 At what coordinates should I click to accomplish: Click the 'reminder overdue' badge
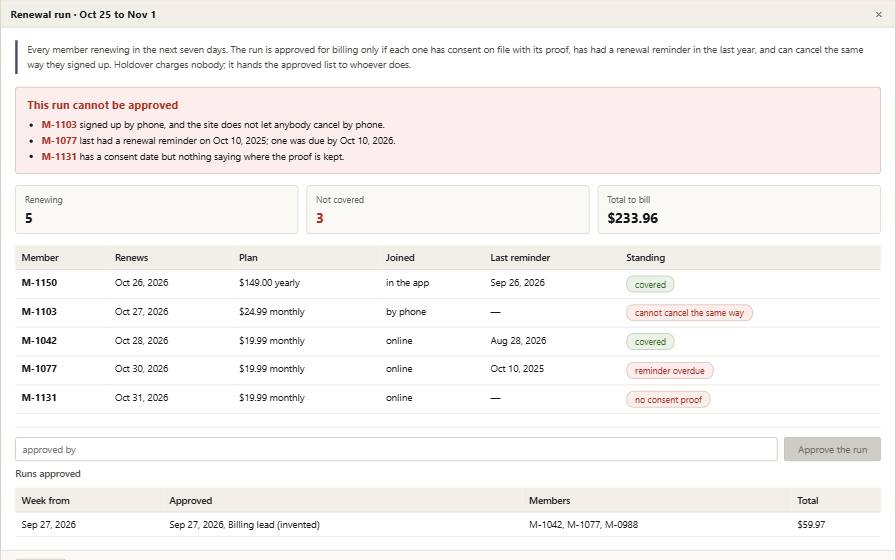click(670, 371)
